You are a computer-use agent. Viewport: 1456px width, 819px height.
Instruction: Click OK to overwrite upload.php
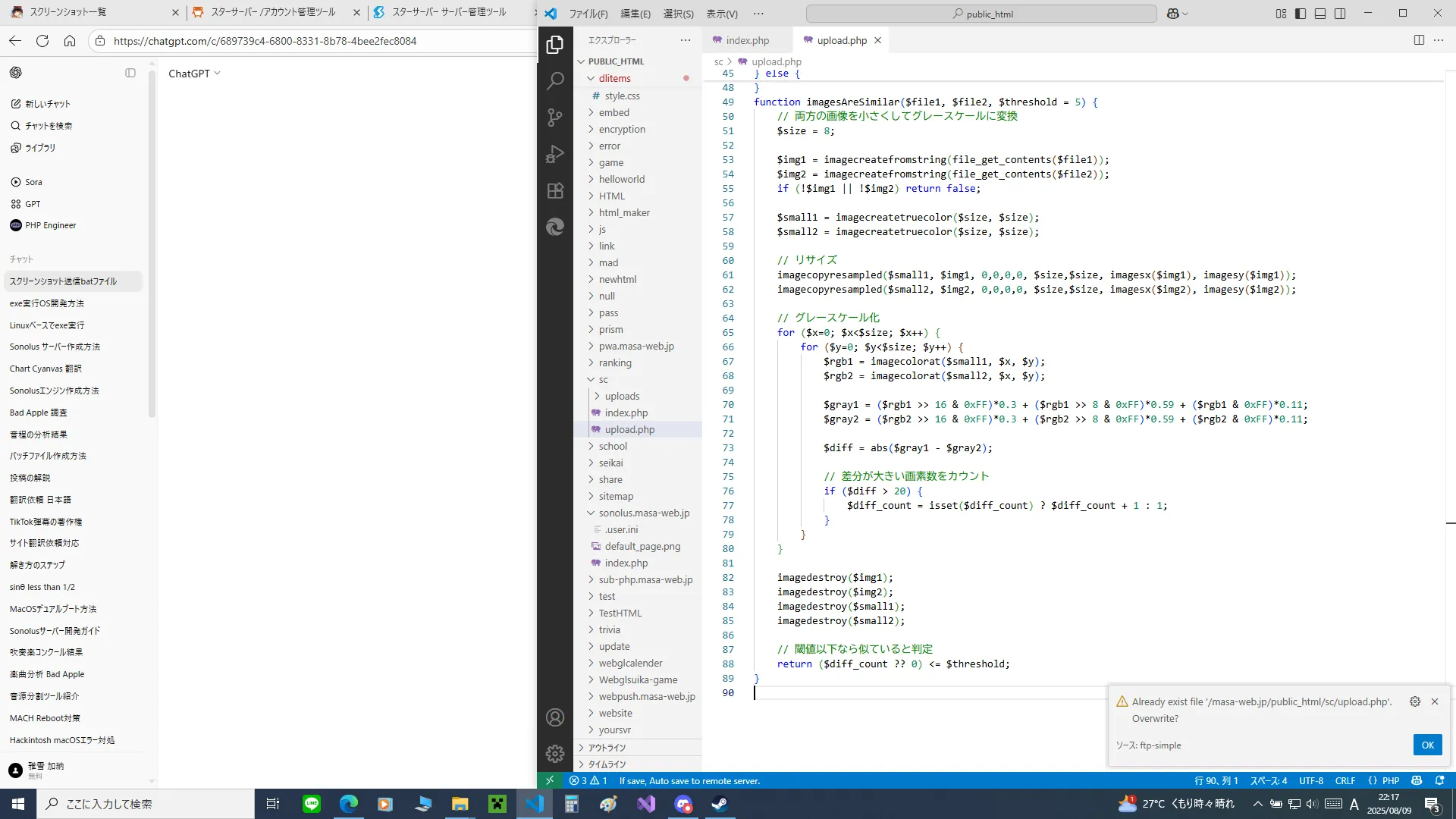[1427, 745]
